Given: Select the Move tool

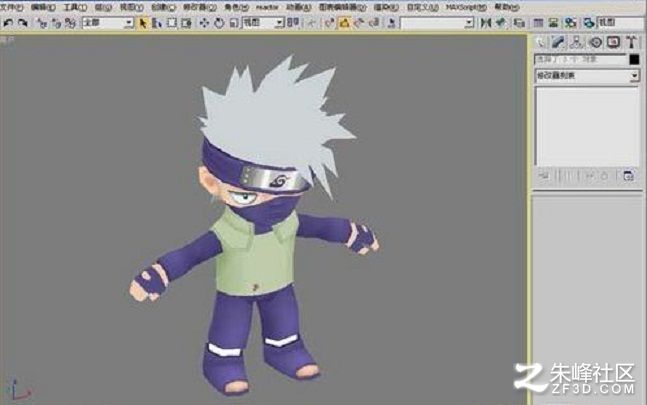Looking at the screenshot, I should click(204, 23).
